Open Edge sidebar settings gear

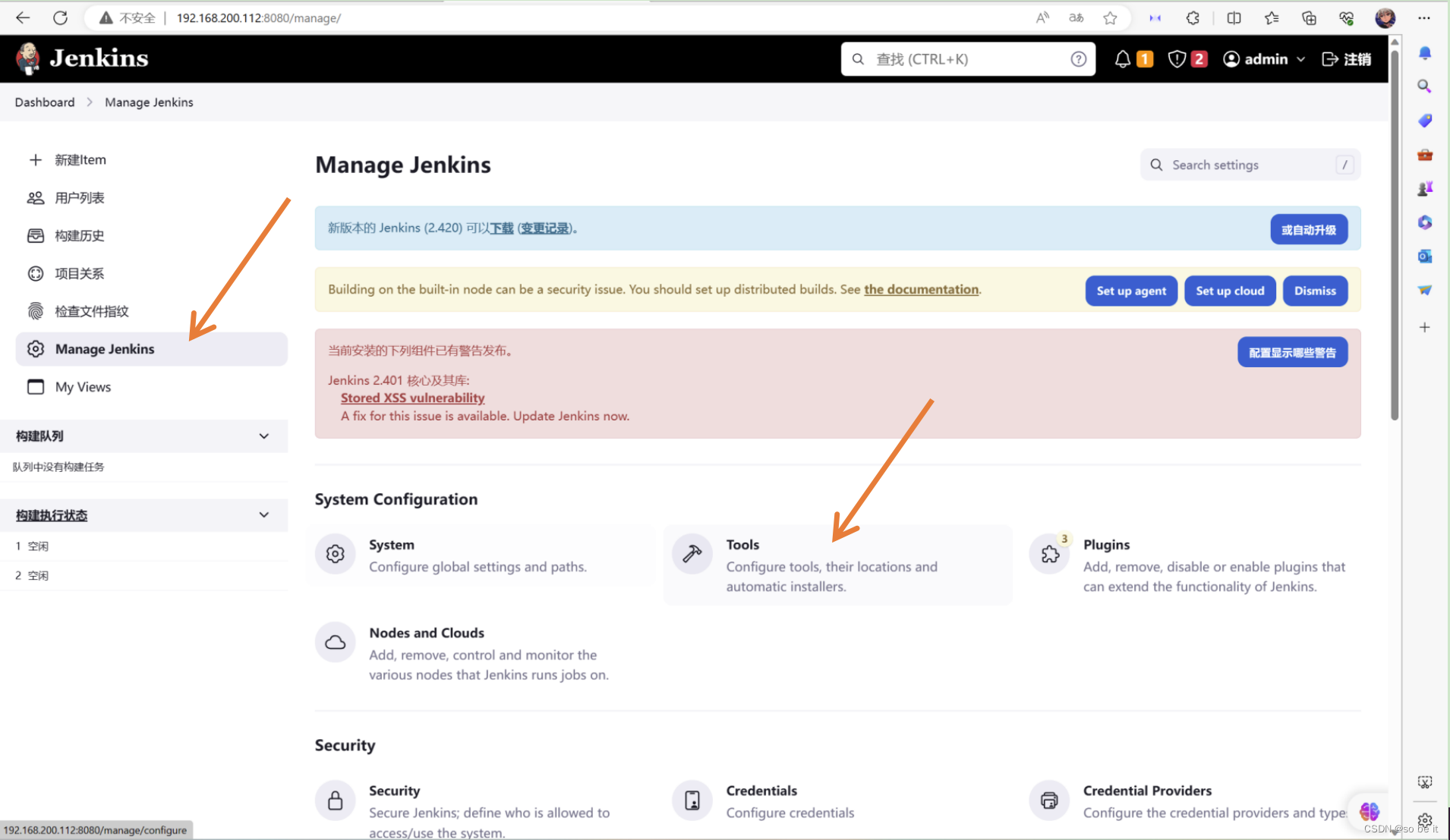1424,820
